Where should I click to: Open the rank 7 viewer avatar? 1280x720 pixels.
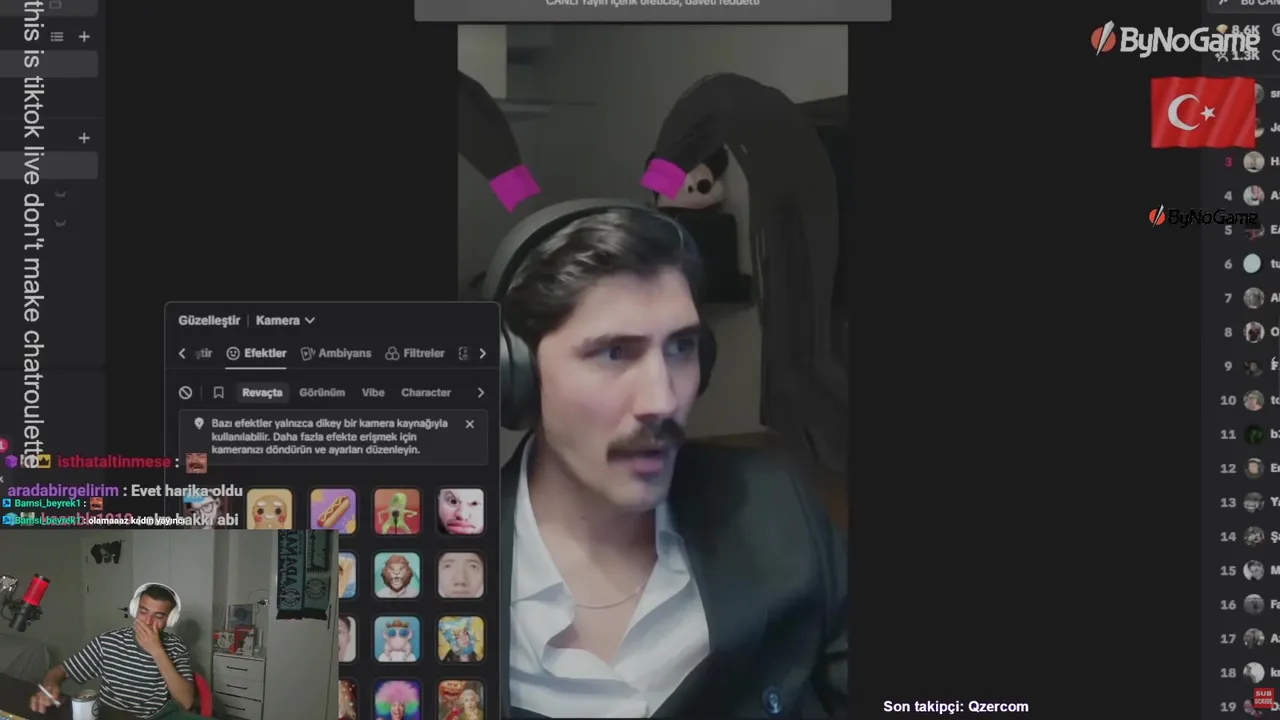[x=1253, y=298]
